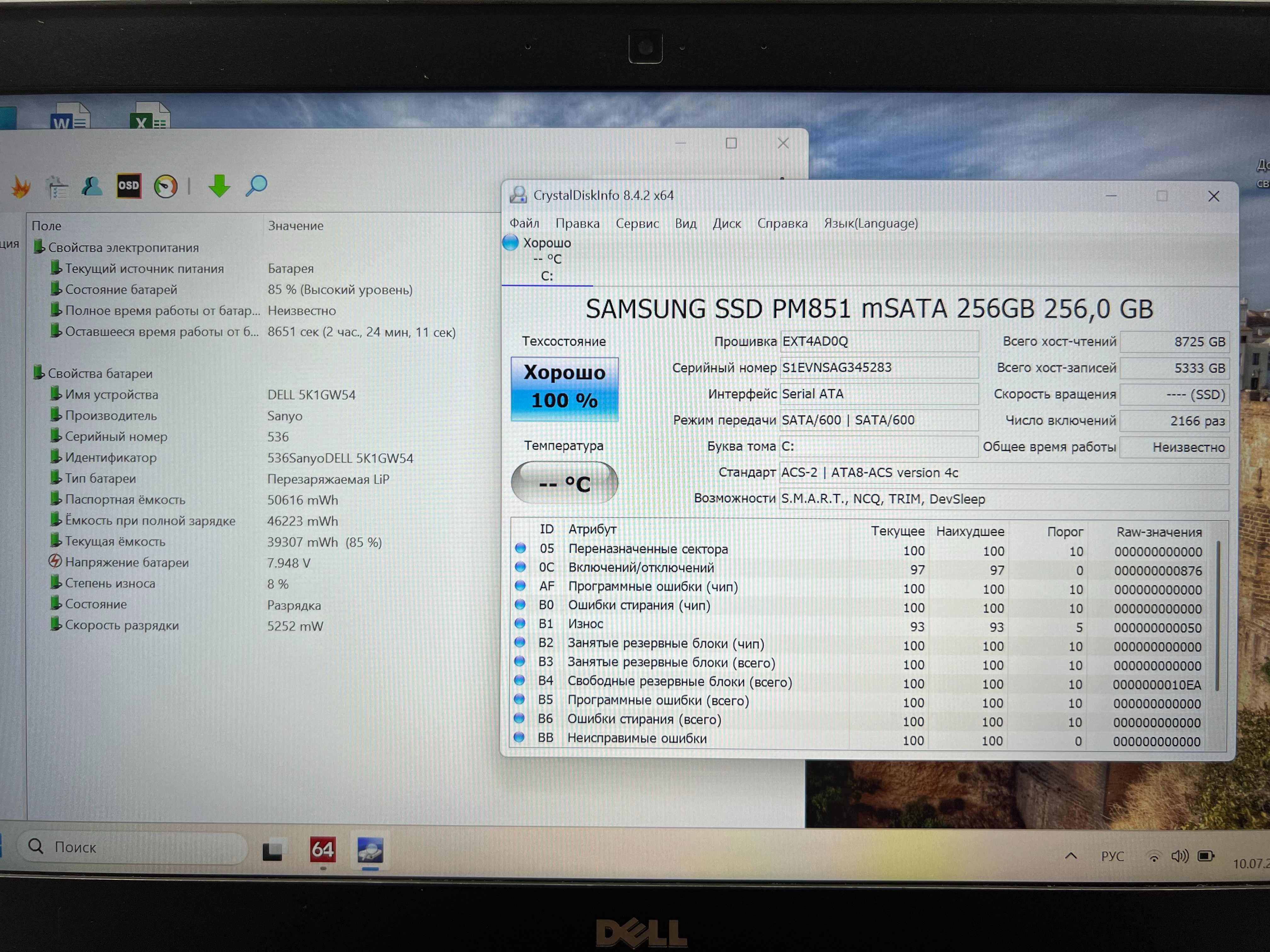Click the Прошивка field EXT4AD0Q
This screenshot has height=952, width=1270.
[879, 342]
